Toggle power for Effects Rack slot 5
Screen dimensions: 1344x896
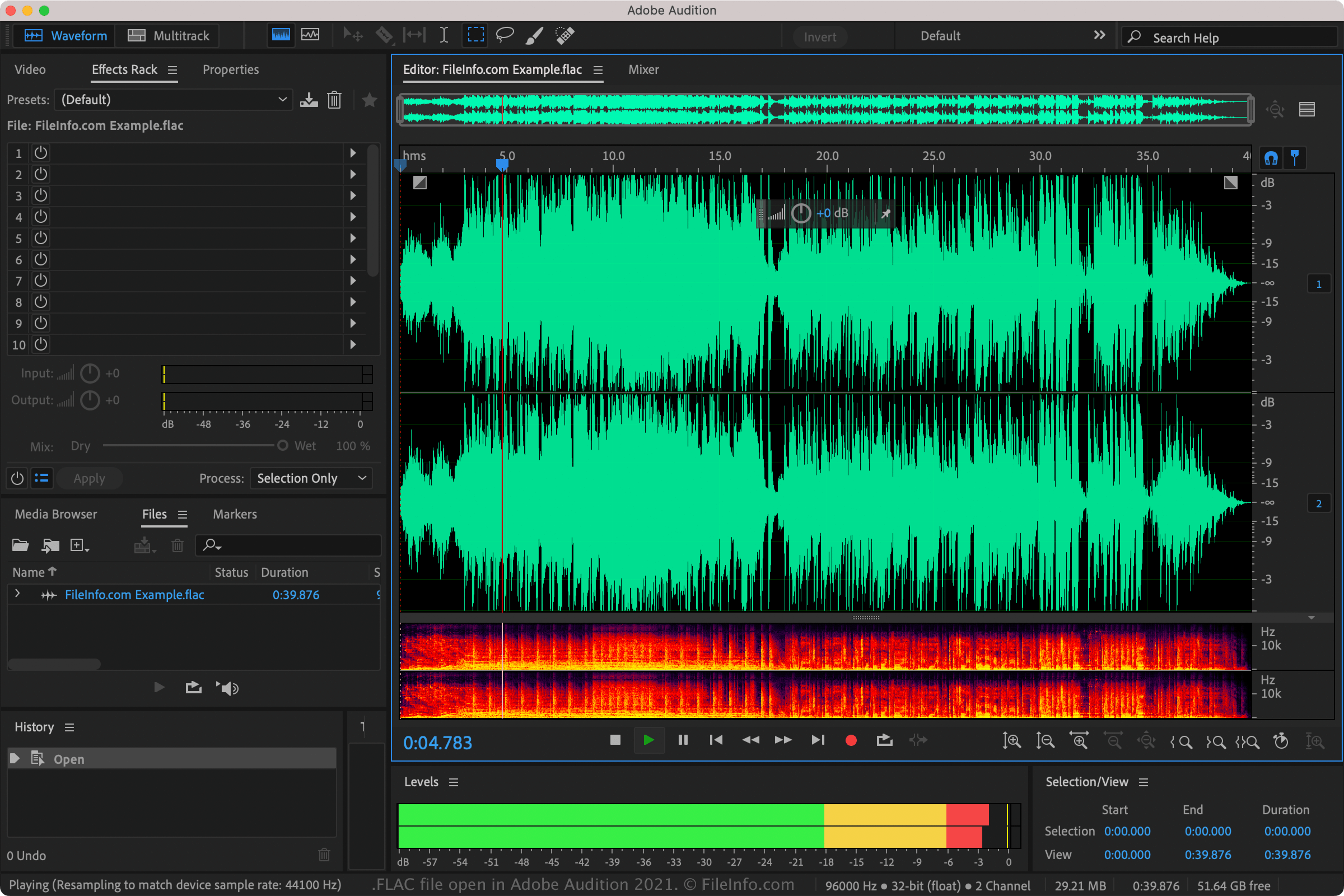(40, 238)
